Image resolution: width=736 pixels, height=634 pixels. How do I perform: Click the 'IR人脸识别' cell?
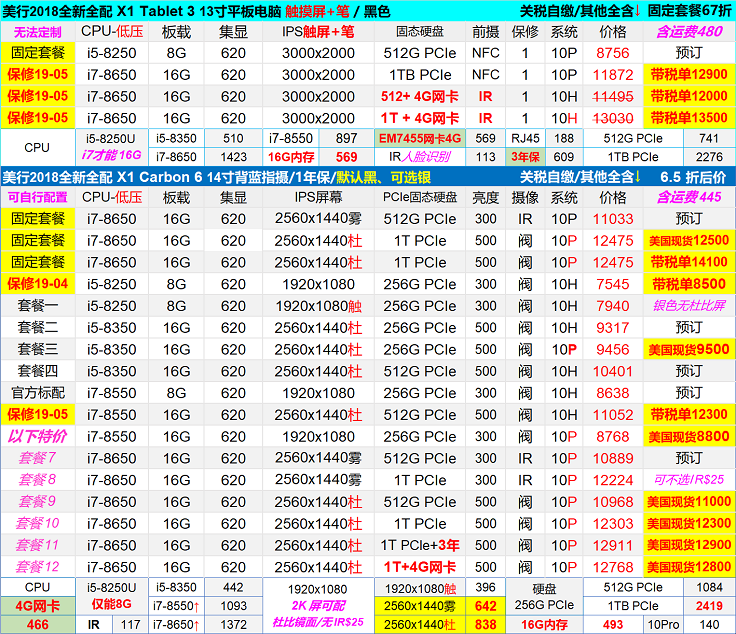pos(420,157)
